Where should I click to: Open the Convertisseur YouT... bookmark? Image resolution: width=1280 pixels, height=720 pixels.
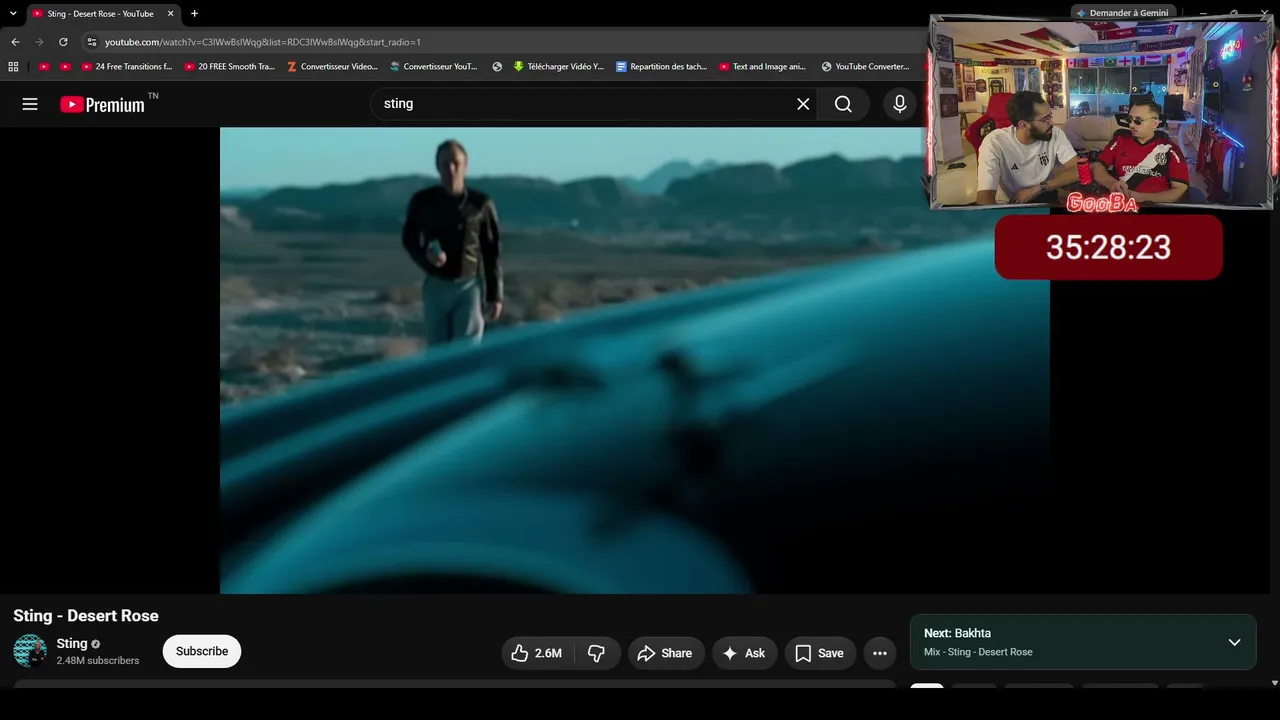click(434, 67)
